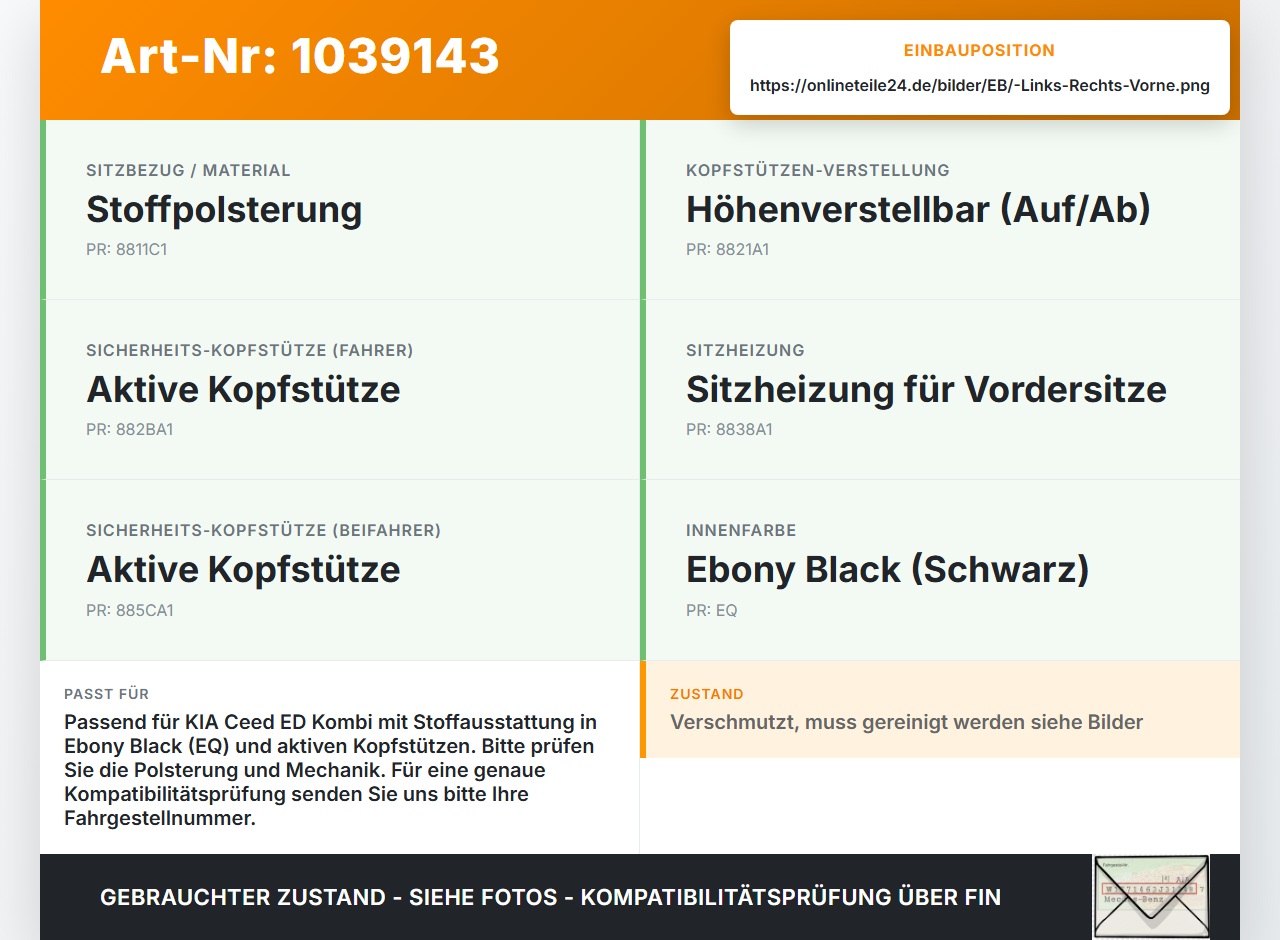Click the EINBAUPOSITION label
The image size is (1280, 940).
[980, 50]
